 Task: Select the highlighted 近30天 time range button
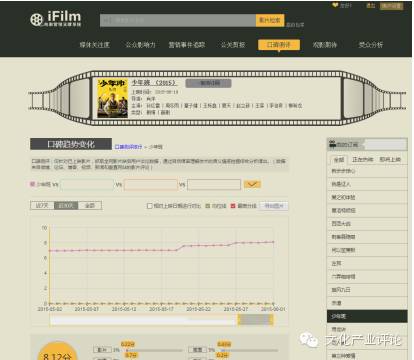pyautogui.click(x=66, y=206)
